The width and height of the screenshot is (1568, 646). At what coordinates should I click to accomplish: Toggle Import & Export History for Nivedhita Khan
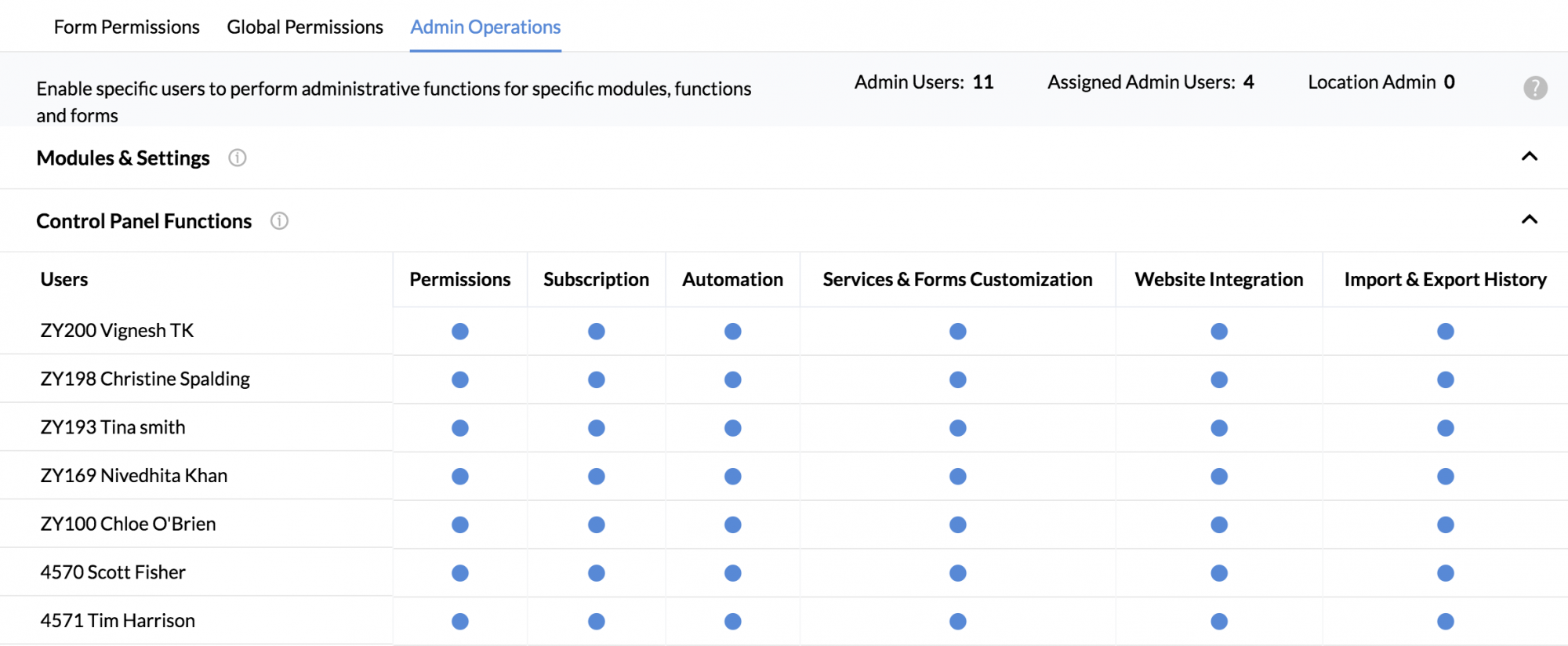coord(1446,477)
